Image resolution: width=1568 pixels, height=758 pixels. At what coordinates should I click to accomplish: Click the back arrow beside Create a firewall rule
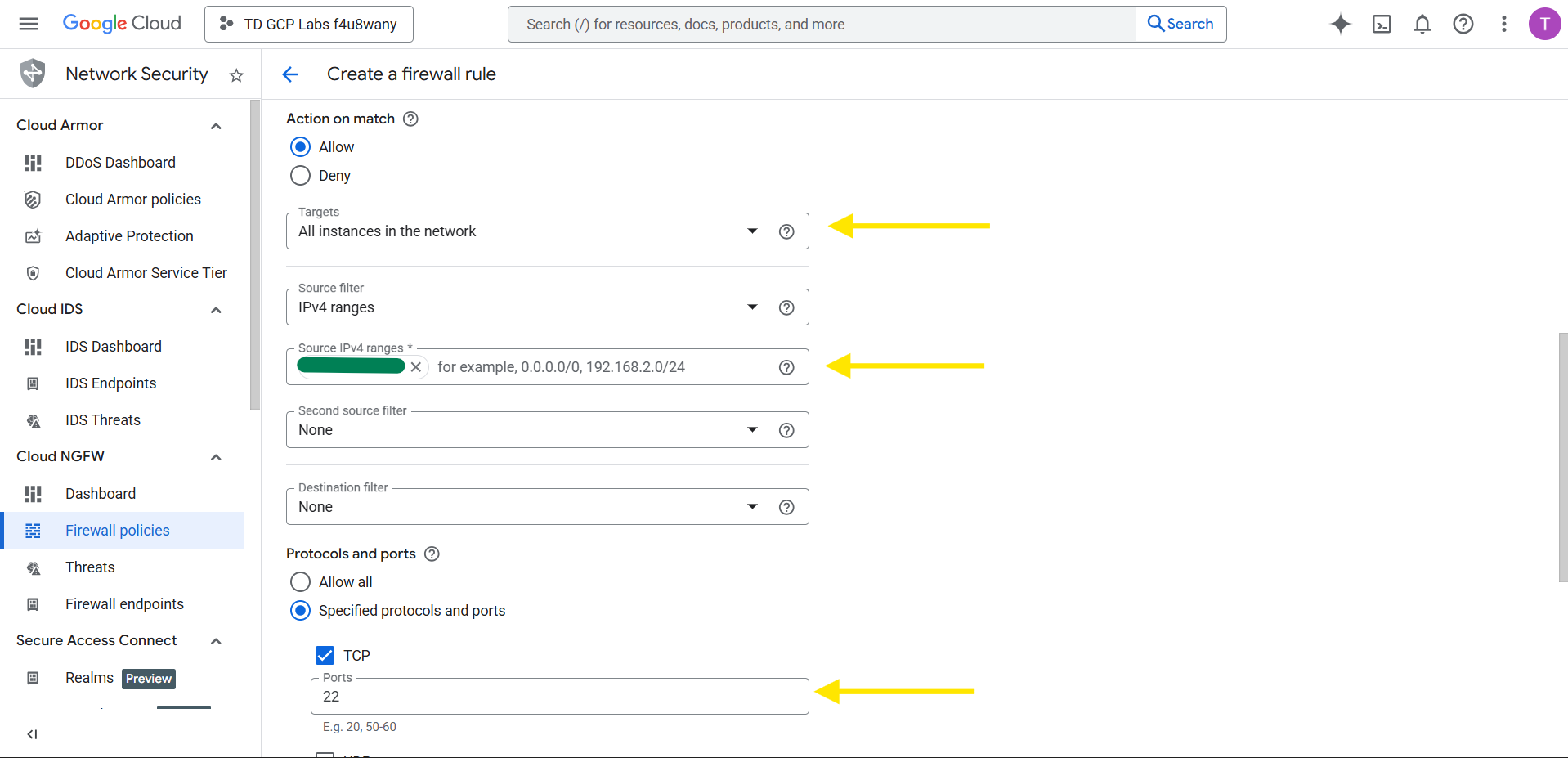click(290, 74)
